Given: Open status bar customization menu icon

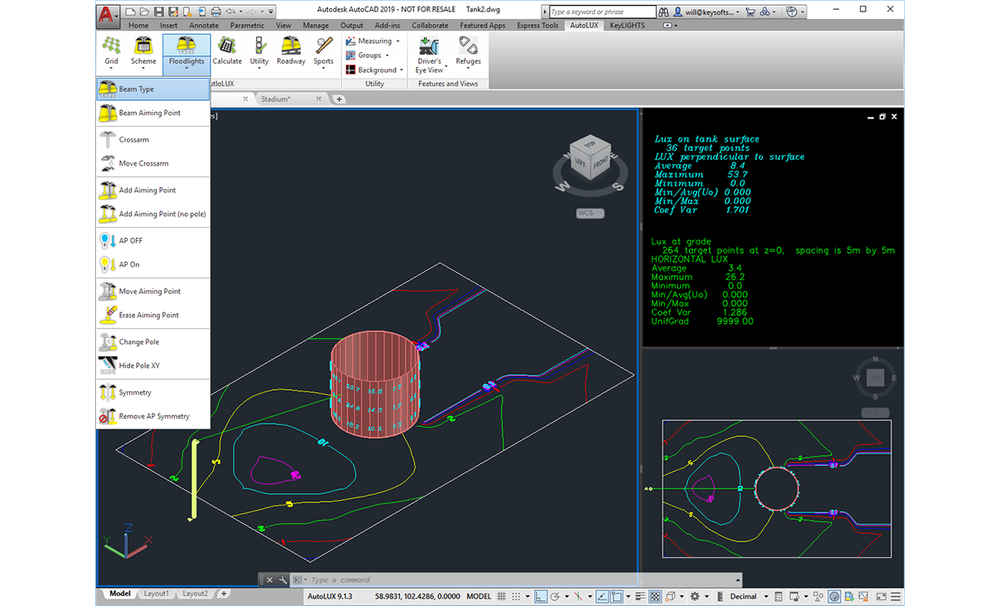Looking at the screenshot, I should point(895,597).
